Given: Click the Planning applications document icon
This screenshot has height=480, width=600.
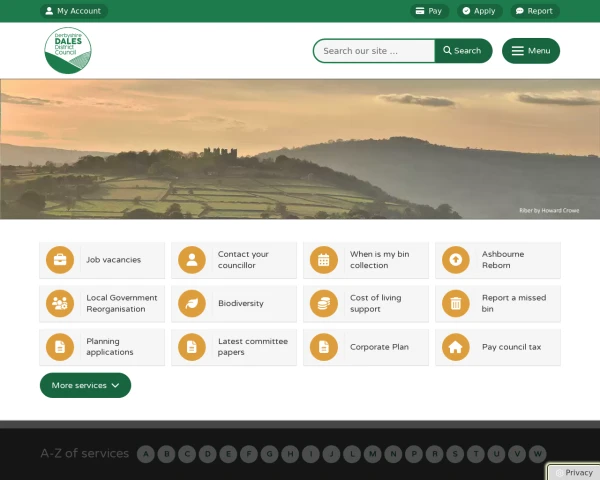Looking at the screenshot, I should [60, 347].
